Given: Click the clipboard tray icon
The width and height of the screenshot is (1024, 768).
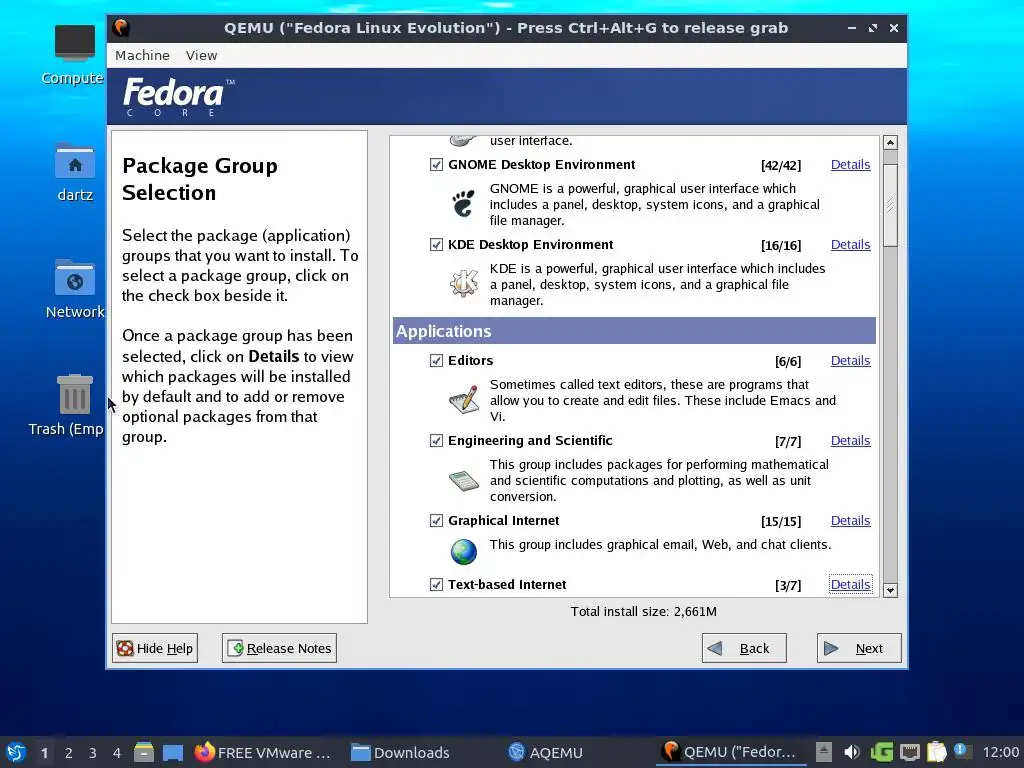Looking at the screenshot, I should (x=936, y=752).
